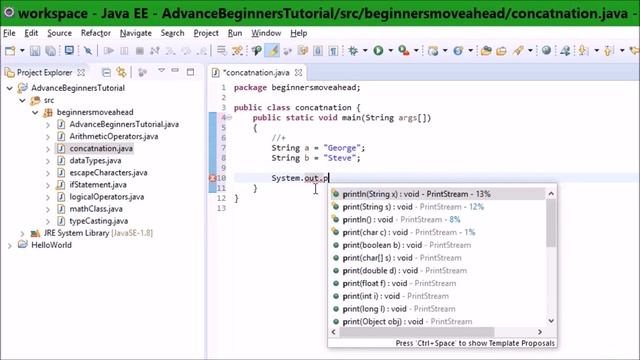Click the Next Annotation icon
The height and width of the screenshot is (360, 640).
pos(583,51)
